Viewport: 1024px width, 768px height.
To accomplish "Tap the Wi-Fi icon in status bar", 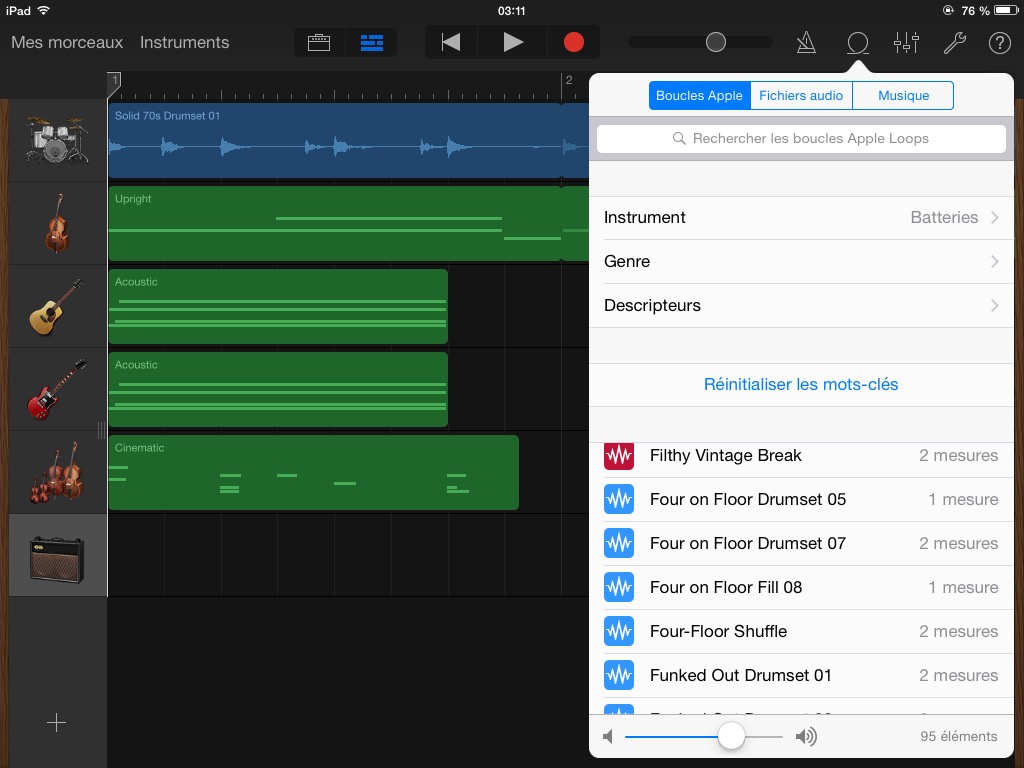I will pyautogui.click(x=44, y=10).
